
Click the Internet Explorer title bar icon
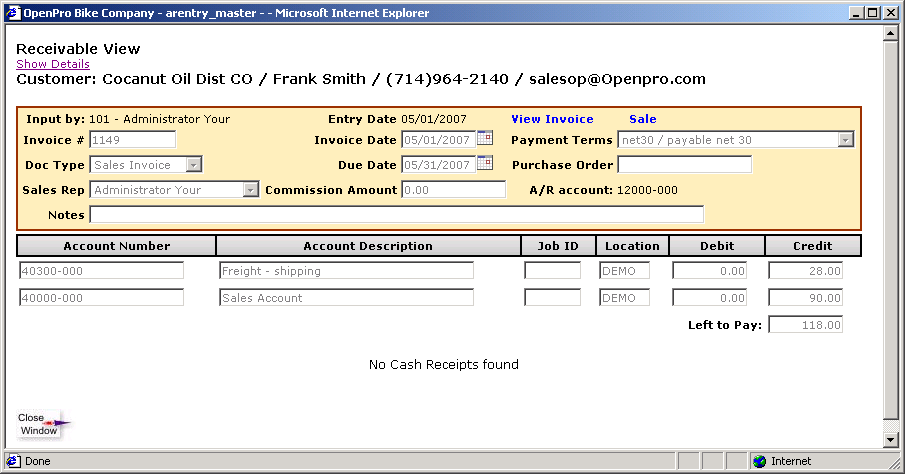(13, 13)
